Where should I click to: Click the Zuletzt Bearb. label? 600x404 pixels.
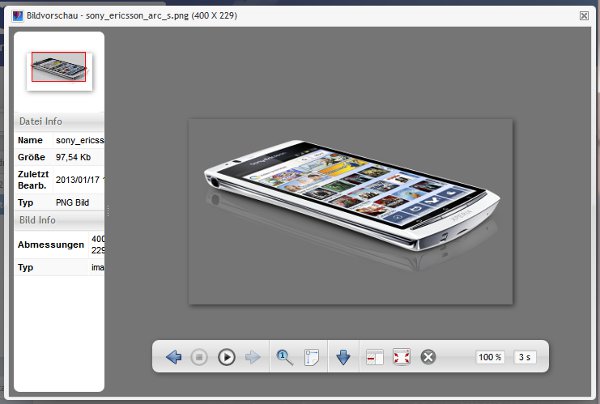pyautogui.click(x=33, y=180)
